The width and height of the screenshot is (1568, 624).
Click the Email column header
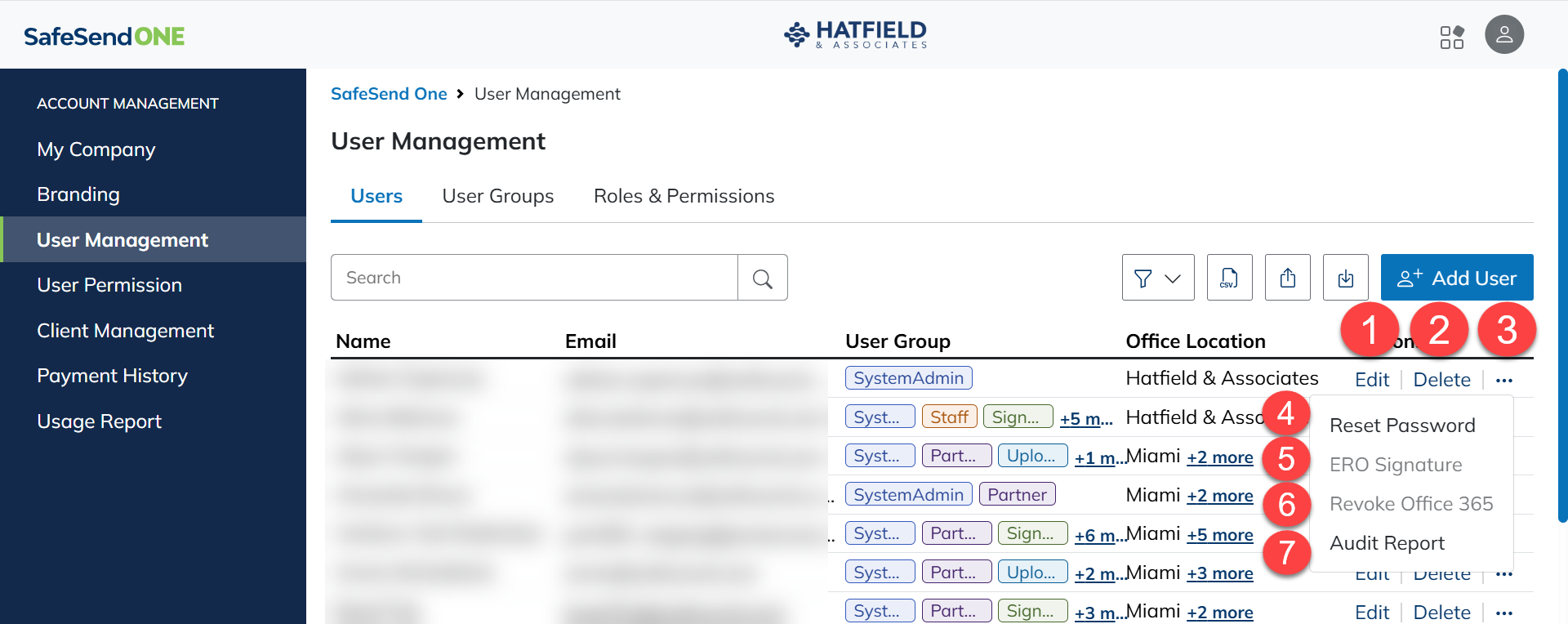[590, 341]
